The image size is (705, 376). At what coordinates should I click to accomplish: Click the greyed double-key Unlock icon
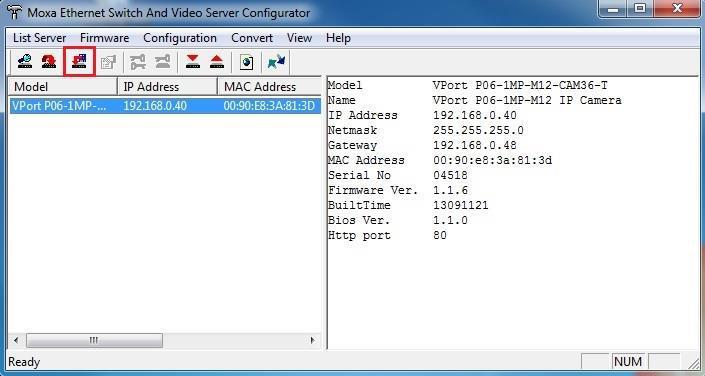[x=138, y=62]
